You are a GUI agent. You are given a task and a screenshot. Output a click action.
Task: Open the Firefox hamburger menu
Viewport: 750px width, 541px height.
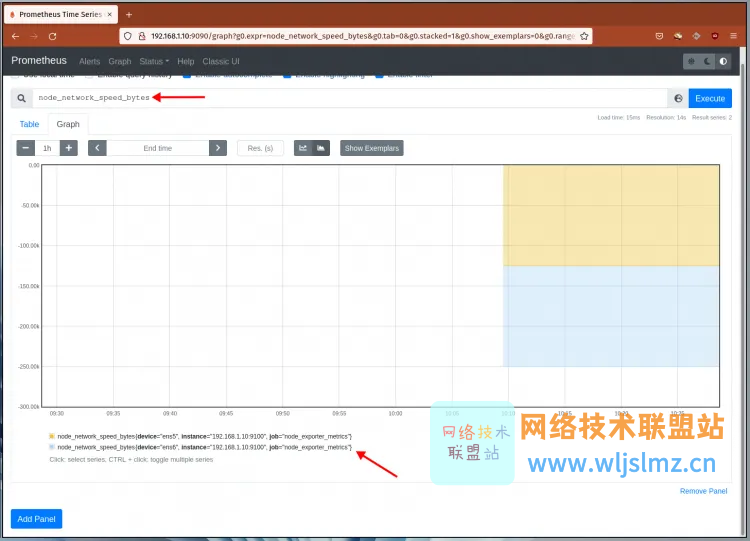click(x=733, y=36)
